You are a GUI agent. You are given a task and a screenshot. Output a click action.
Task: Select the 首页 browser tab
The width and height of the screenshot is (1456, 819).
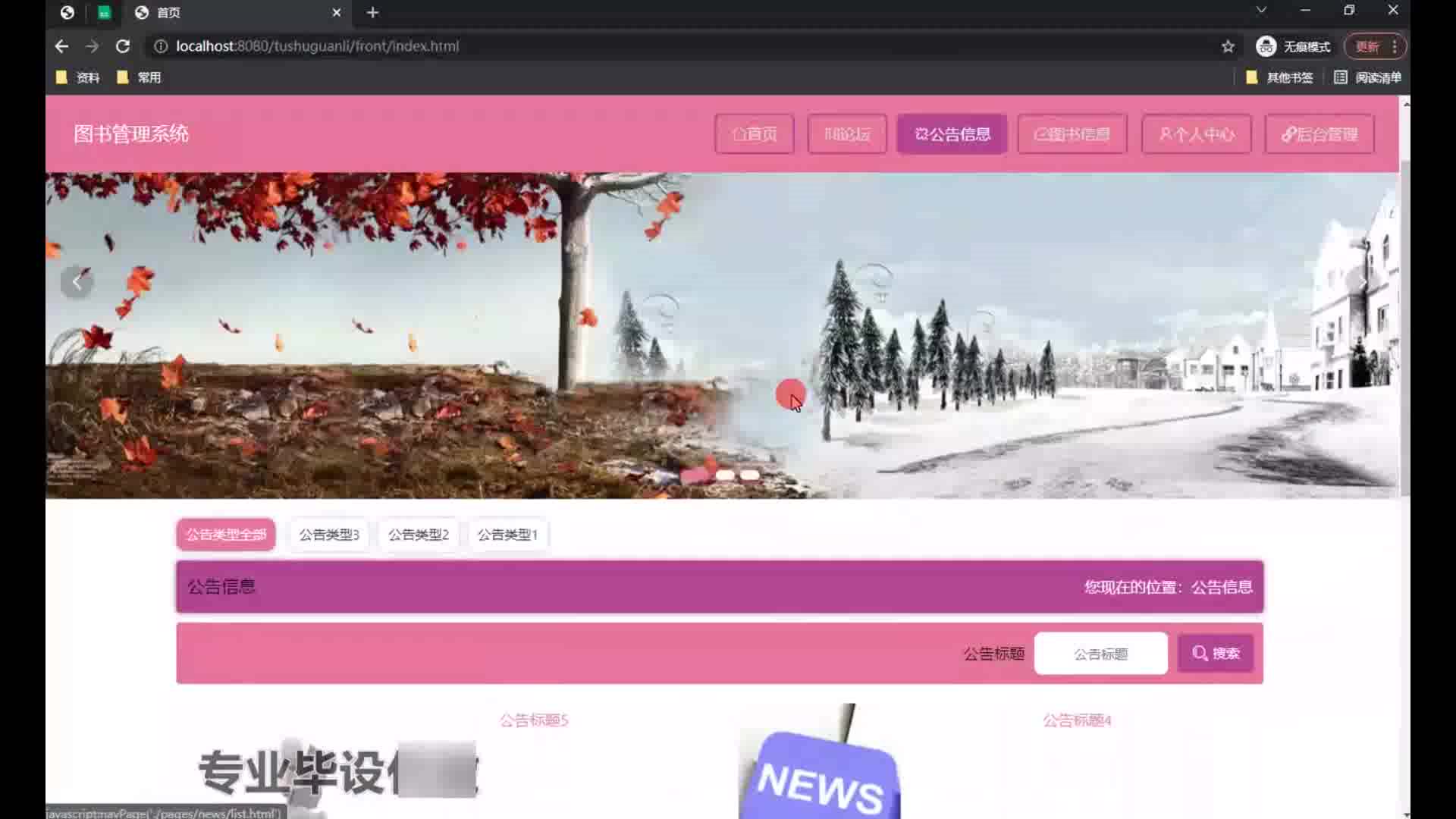click(235, 12)
